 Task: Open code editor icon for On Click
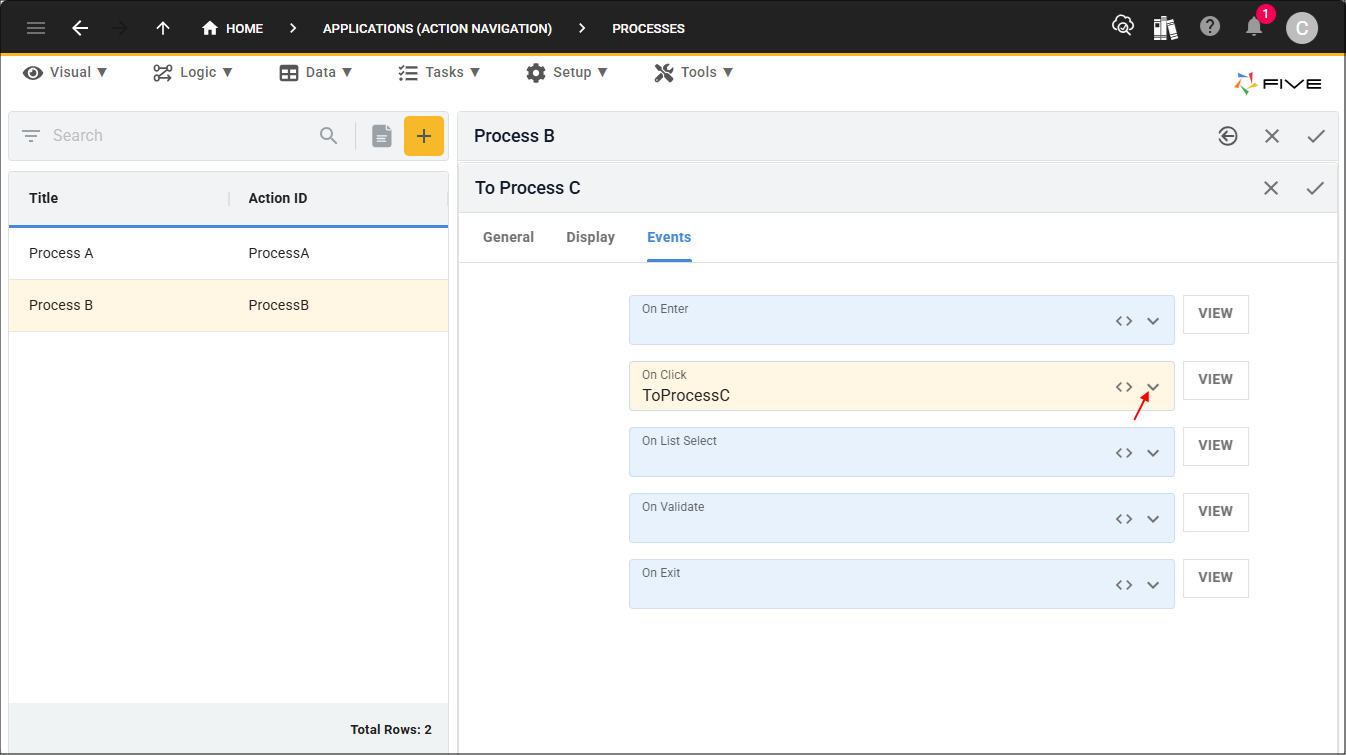pos(1124,387)
